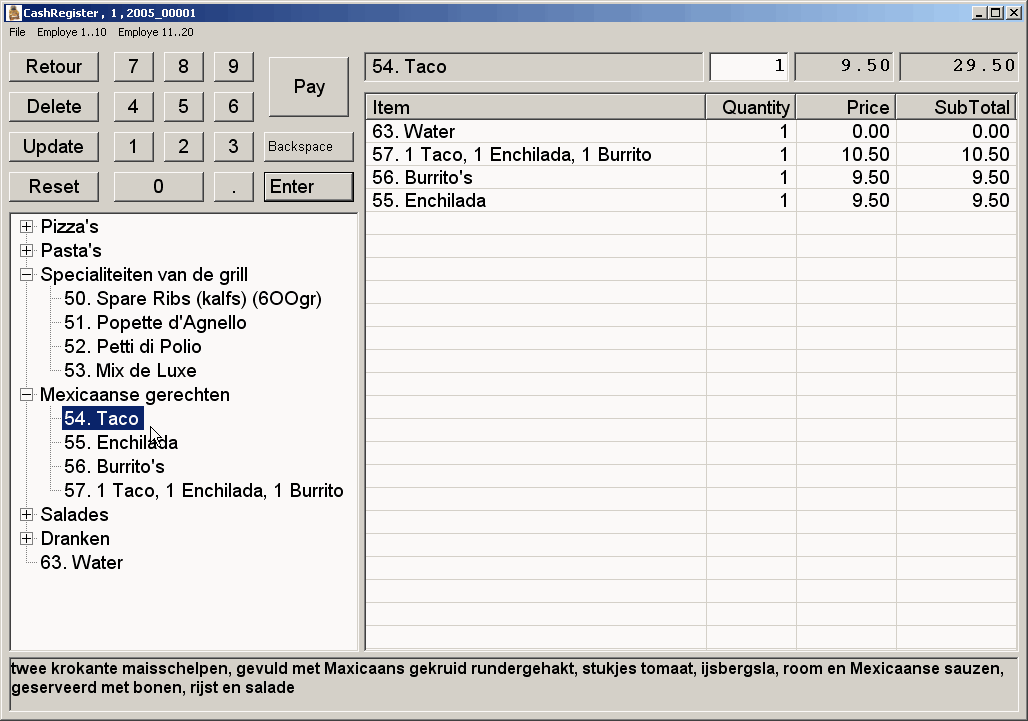Click the Price column header
Image resolution: width=1028 pixels, height=721 pixels.
[x=846, y=107]
